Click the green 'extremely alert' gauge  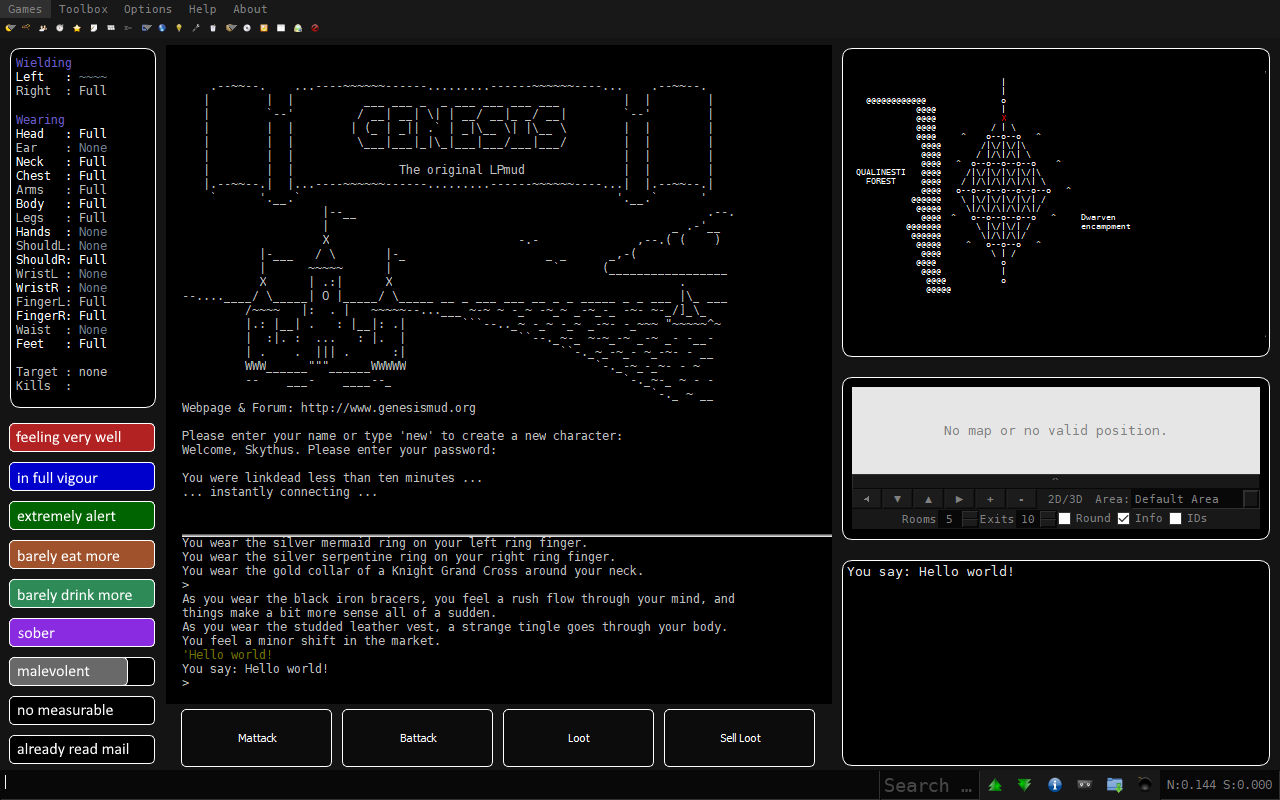[82, 516]
